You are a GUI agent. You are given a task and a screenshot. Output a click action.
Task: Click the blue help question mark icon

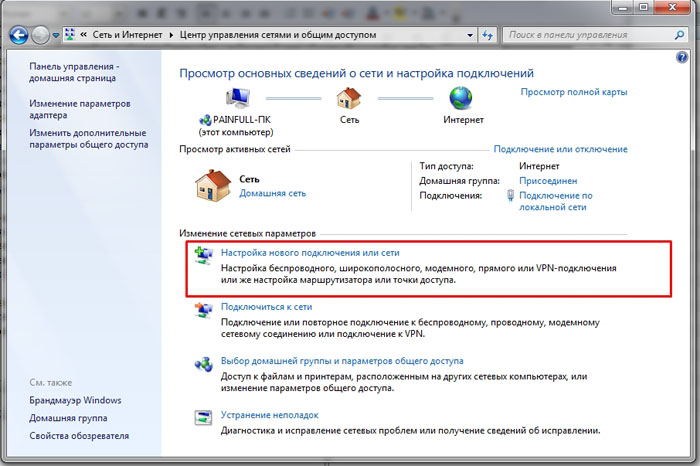pos(682,59)
